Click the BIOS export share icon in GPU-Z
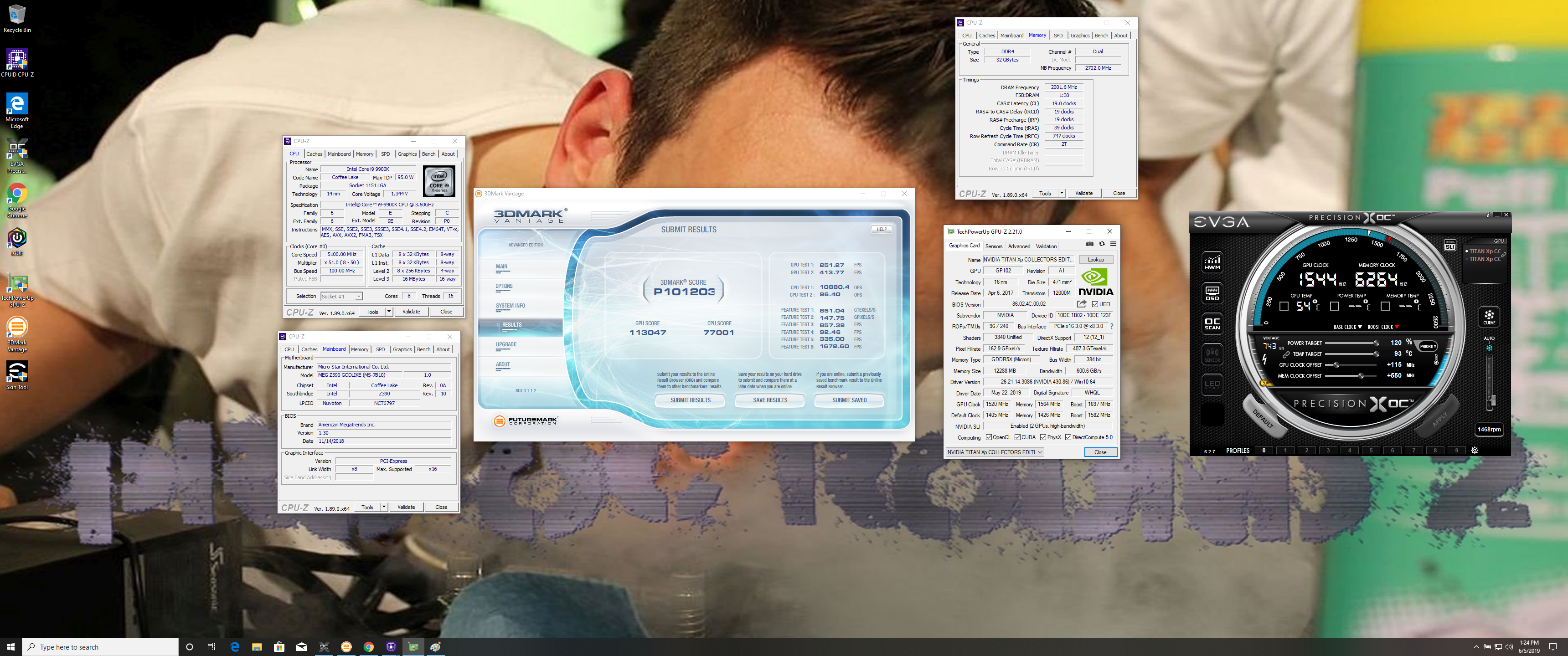The height and width of the screenshot is (656, 1568). click(1081, 304)
